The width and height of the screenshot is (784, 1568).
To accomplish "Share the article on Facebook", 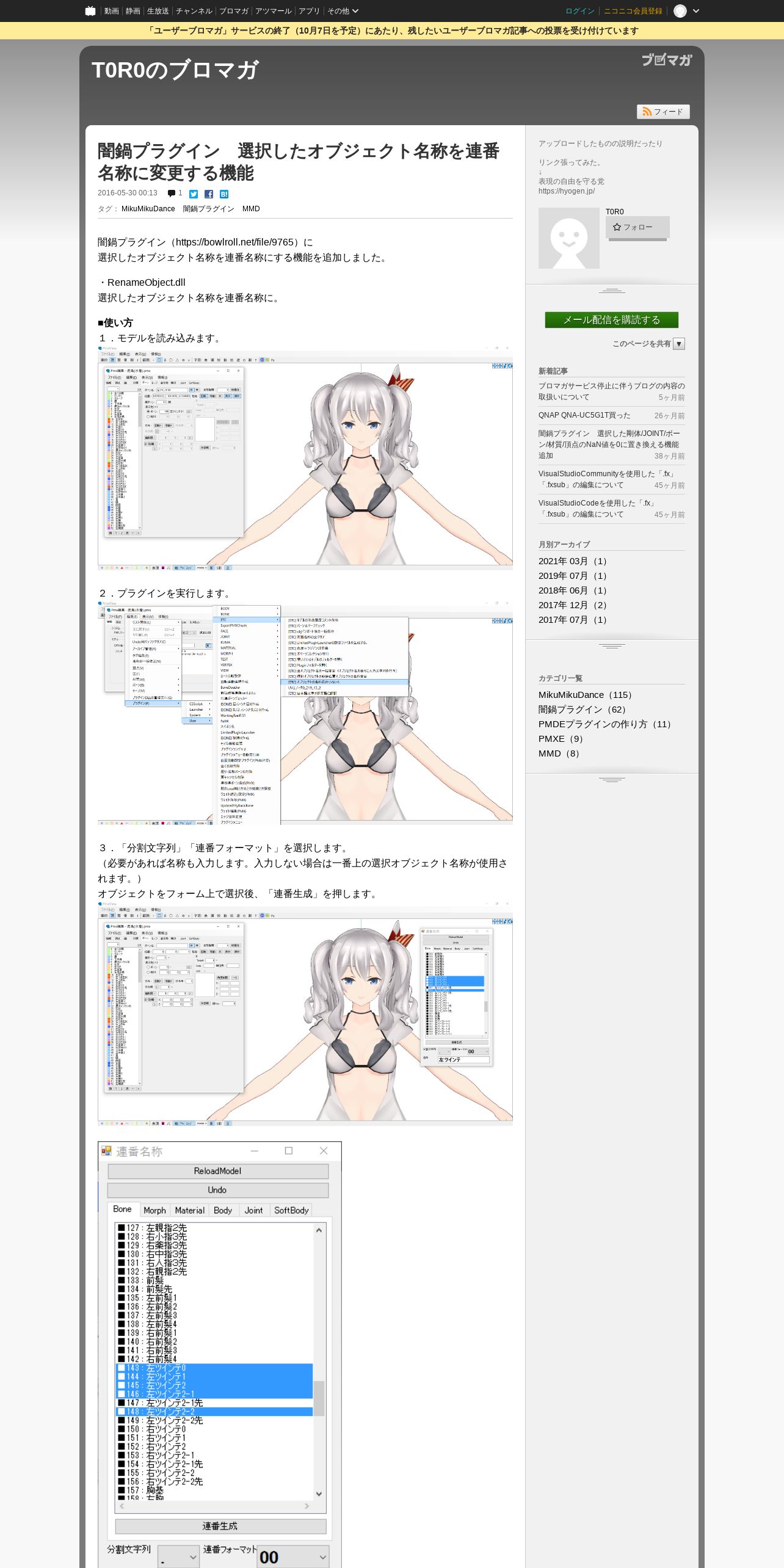I will [x=209, y=194].
